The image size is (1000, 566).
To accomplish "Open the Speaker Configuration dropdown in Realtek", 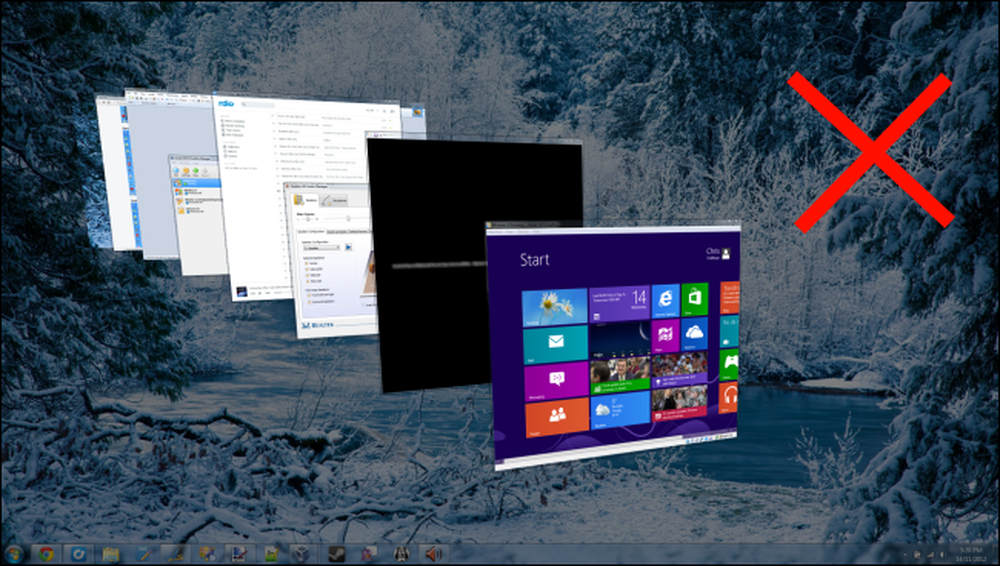I will (x=321, y=247).
